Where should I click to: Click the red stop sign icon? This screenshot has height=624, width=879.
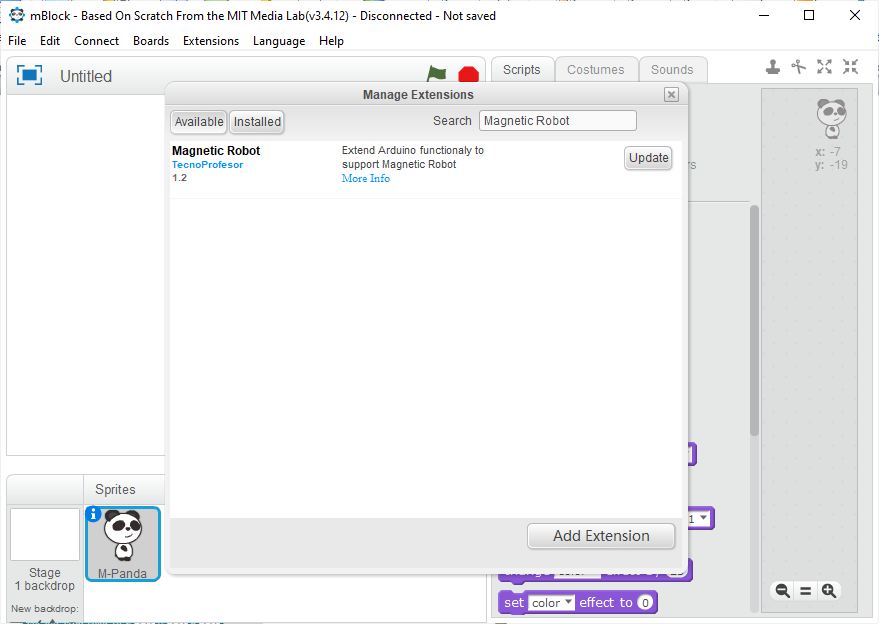(x=468, y=74)
